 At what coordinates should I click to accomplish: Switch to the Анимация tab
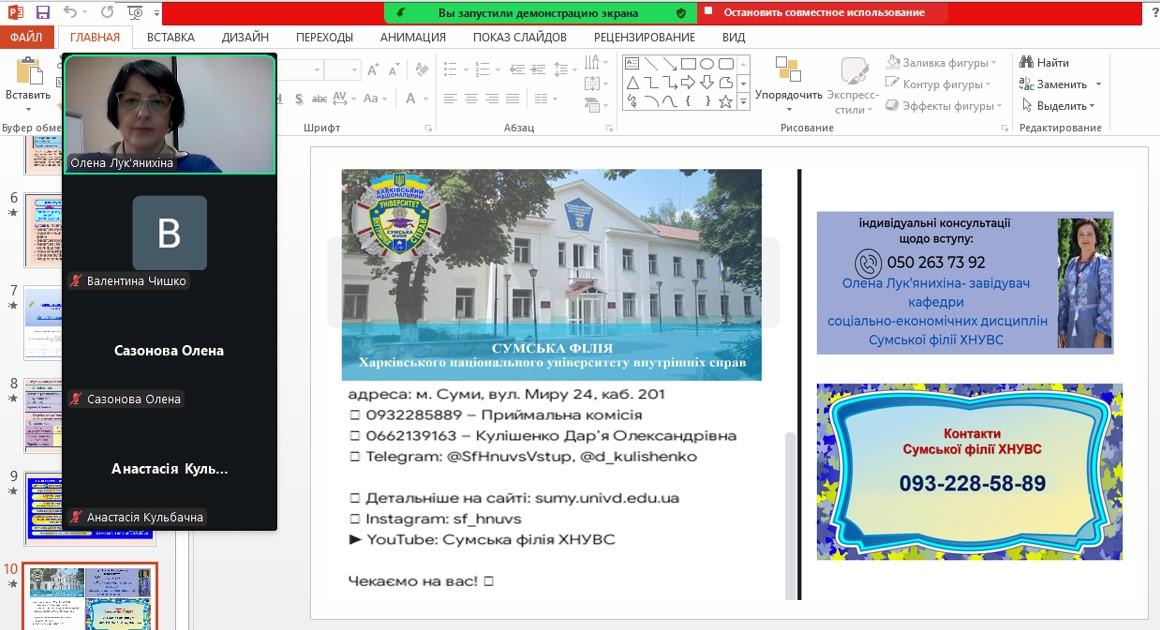(x=412, y=37)
